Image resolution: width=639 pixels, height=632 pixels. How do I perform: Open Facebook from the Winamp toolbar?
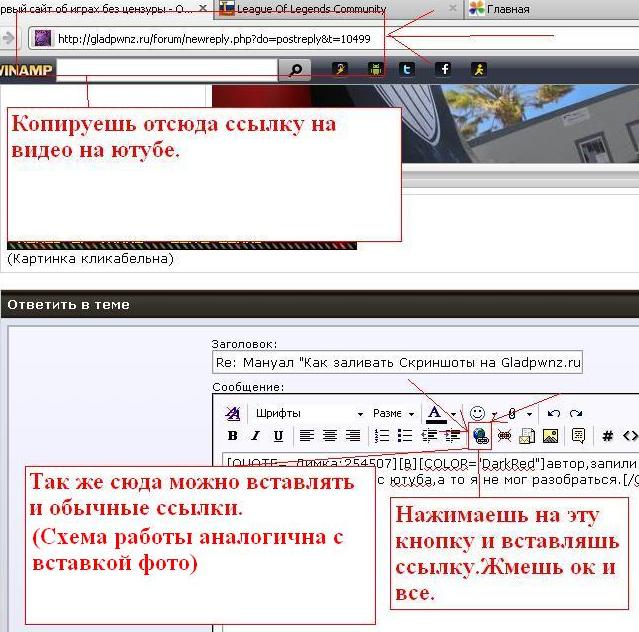[444, 69]
